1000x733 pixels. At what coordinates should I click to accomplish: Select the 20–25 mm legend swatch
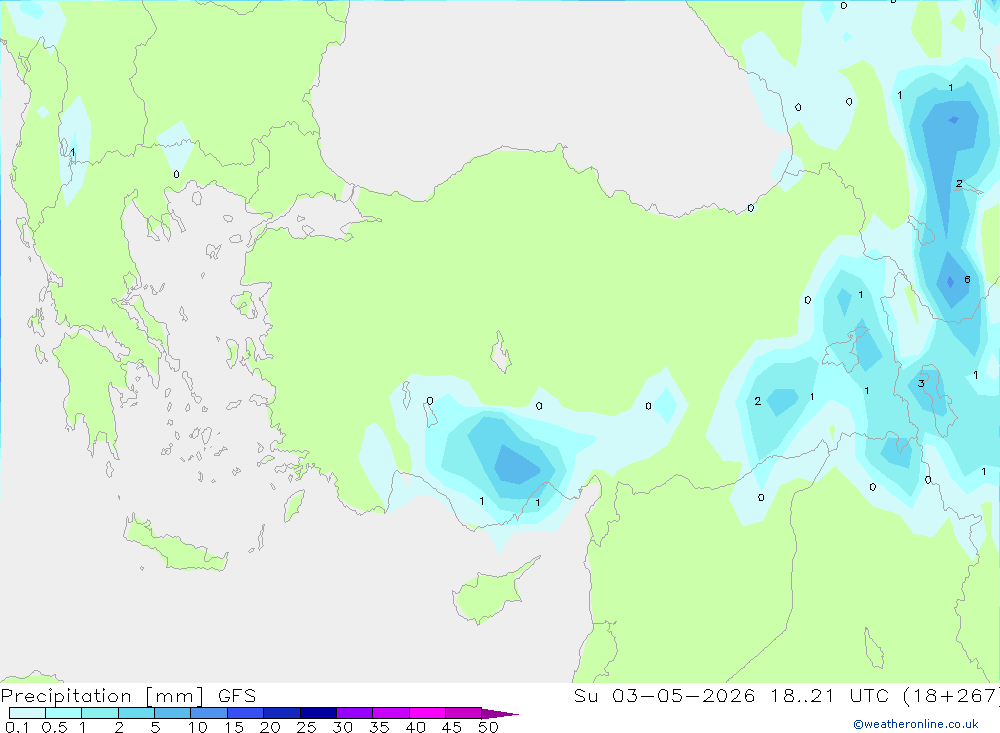click(282, 713)
